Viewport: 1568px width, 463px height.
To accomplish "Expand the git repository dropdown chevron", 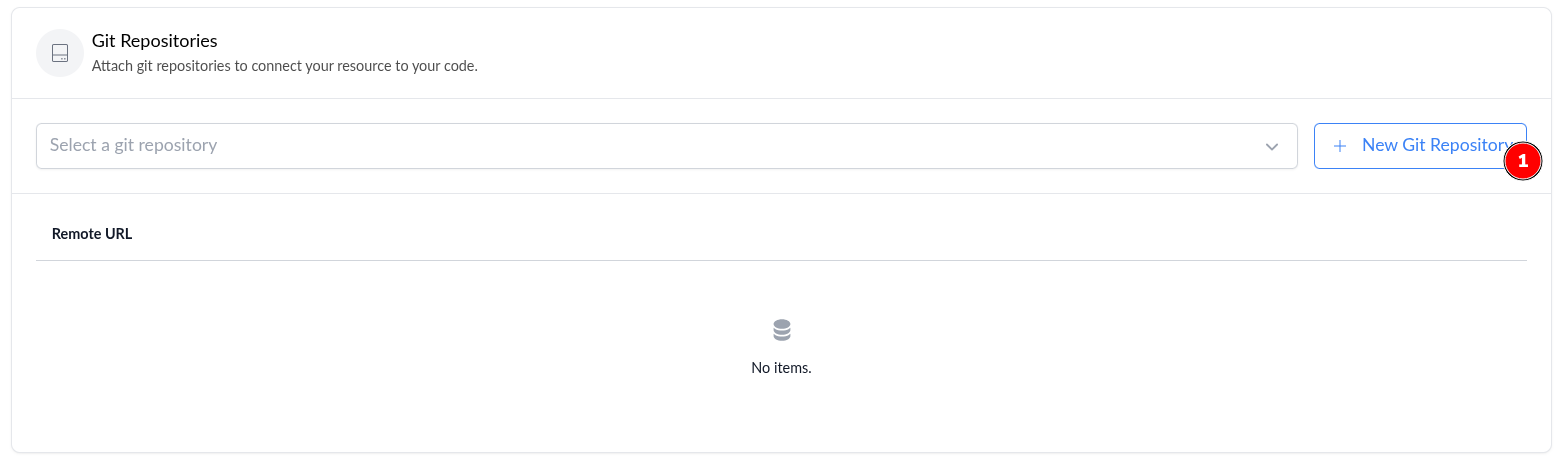I will point(1271,146).
